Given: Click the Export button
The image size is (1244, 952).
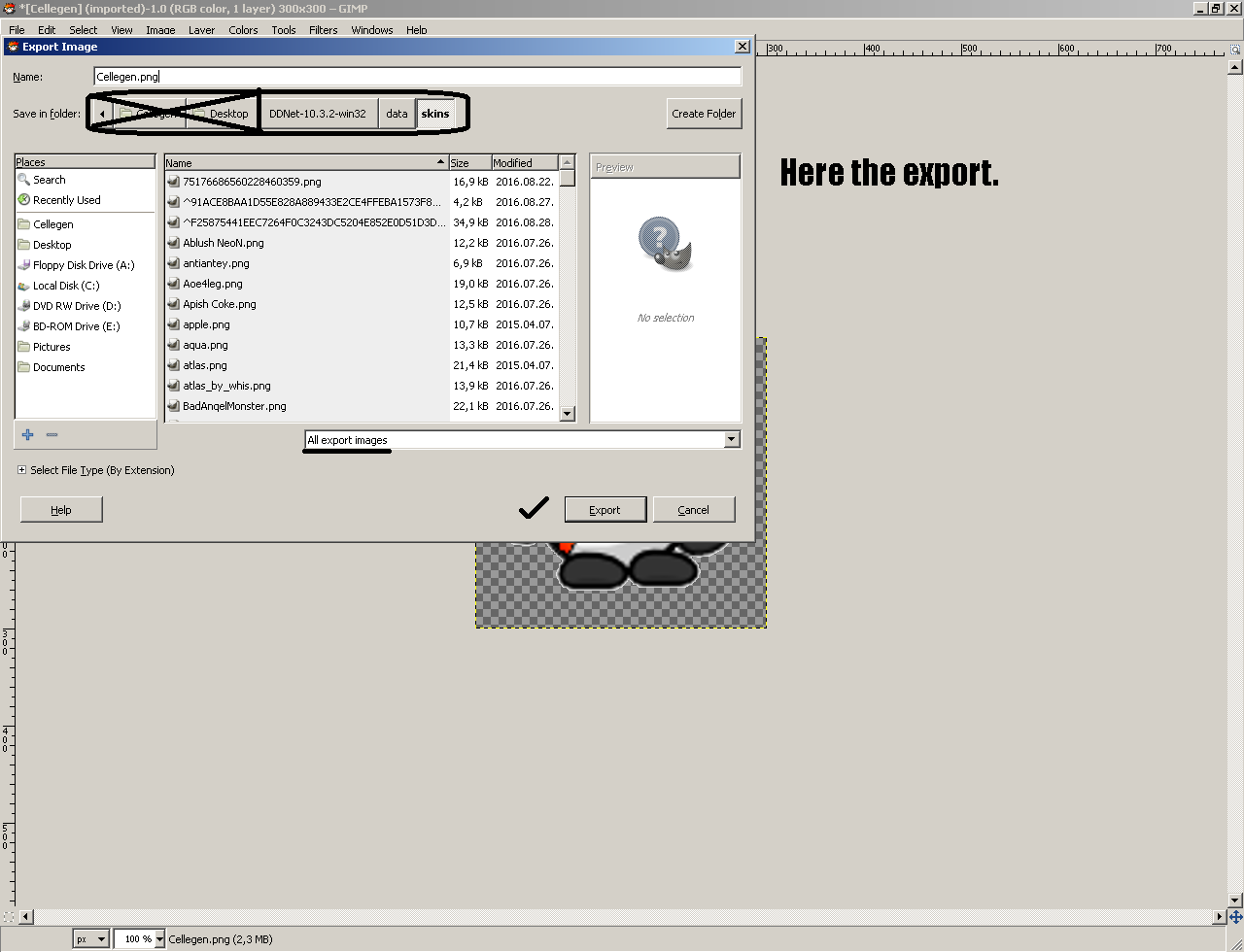Looking at the screenshot, I should [605, 509].
